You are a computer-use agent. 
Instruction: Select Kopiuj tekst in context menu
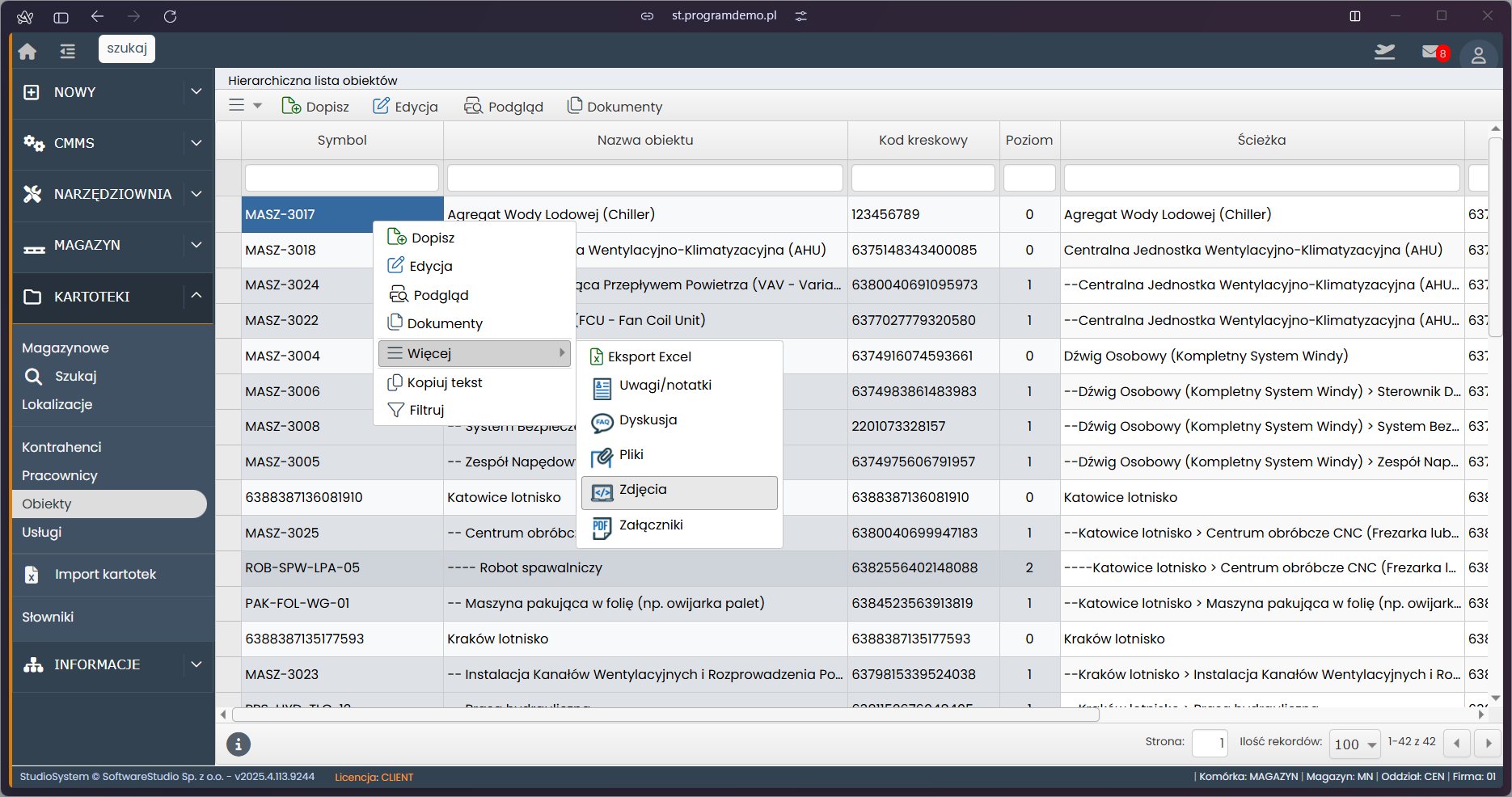pos(444,383)
